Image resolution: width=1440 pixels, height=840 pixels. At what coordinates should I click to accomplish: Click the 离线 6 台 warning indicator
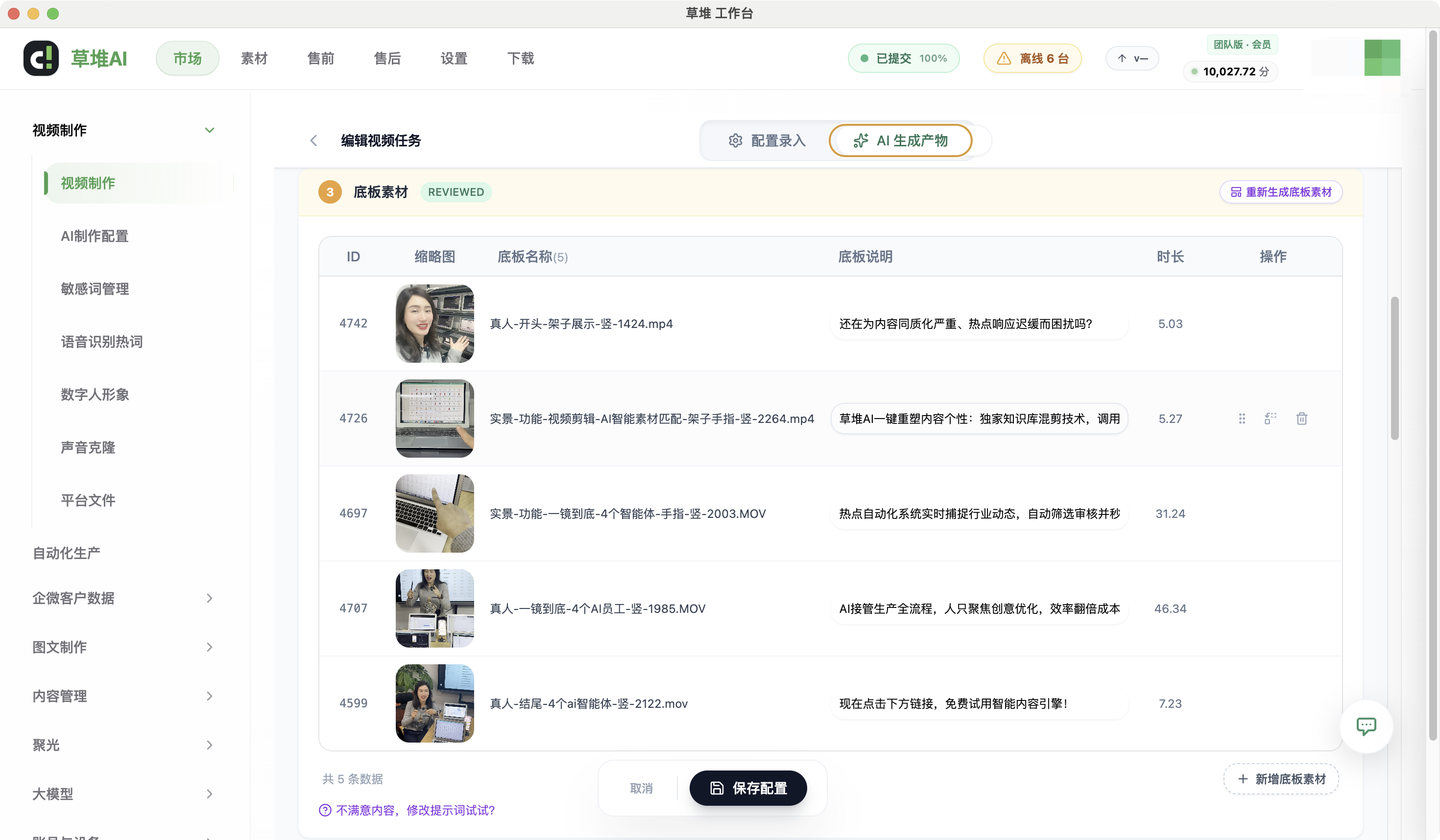click(x=1032, y=58)
